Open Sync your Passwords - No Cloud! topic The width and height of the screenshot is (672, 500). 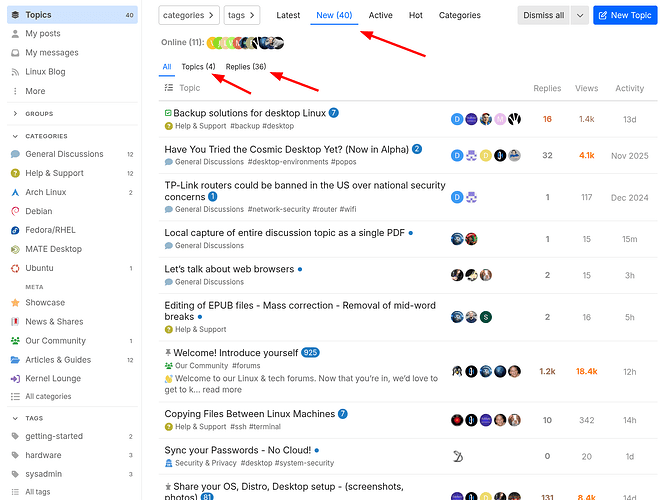click(x=238, y=450)
